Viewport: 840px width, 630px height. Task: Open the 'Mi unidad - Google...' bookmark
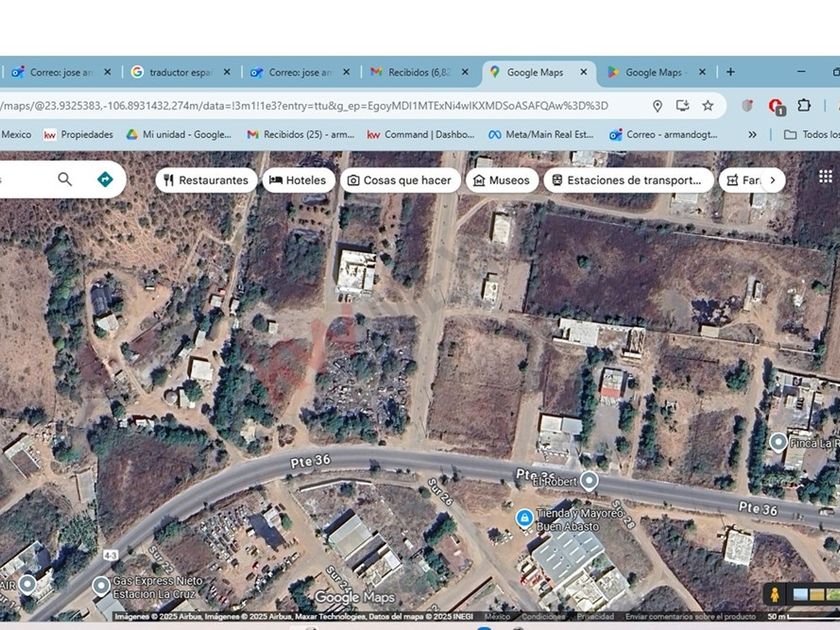pyautogui.click(x=179, y=134)
